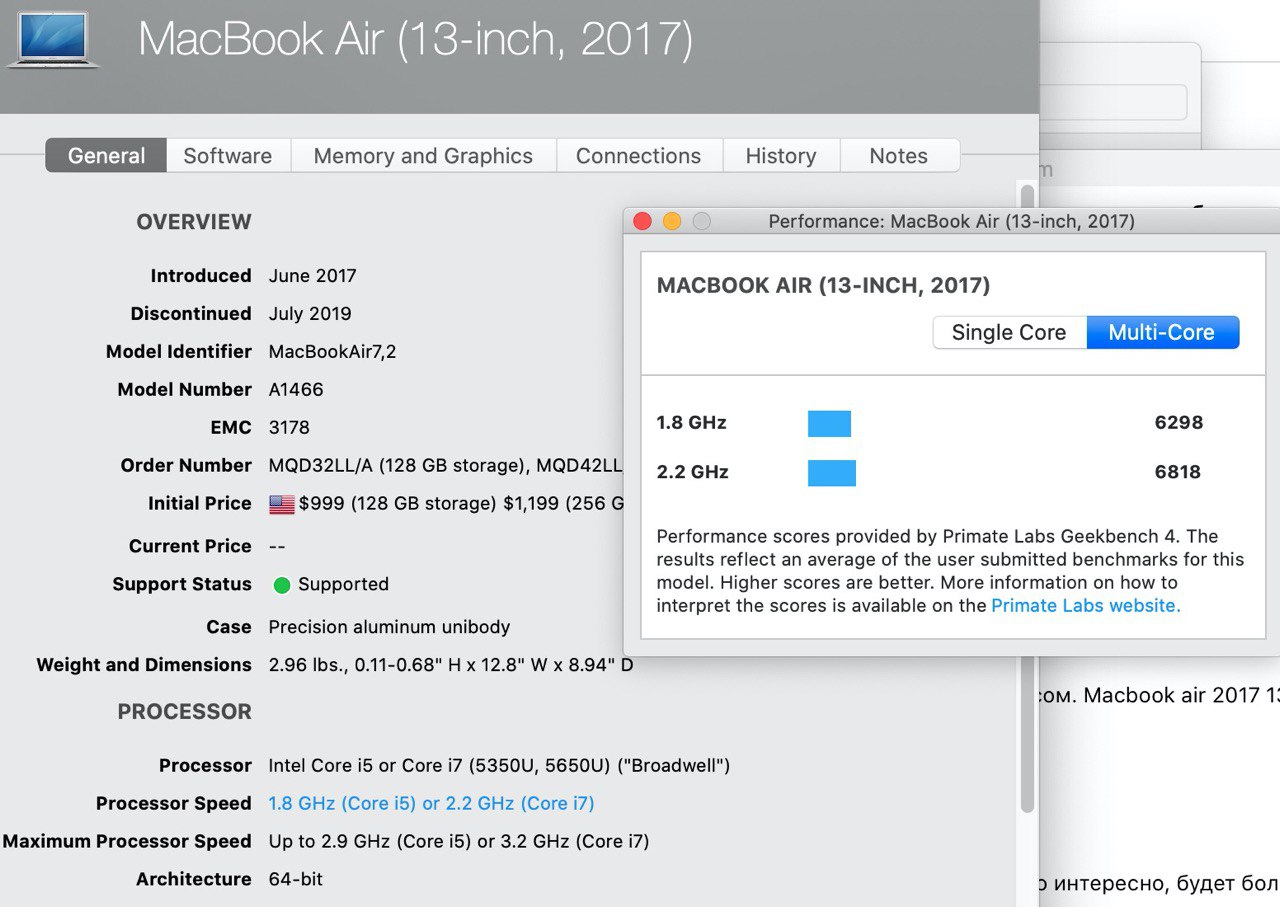Screen dimensions: 1280x907
Task: Select the Single Core segment
Action: [x=1009, y=332]
